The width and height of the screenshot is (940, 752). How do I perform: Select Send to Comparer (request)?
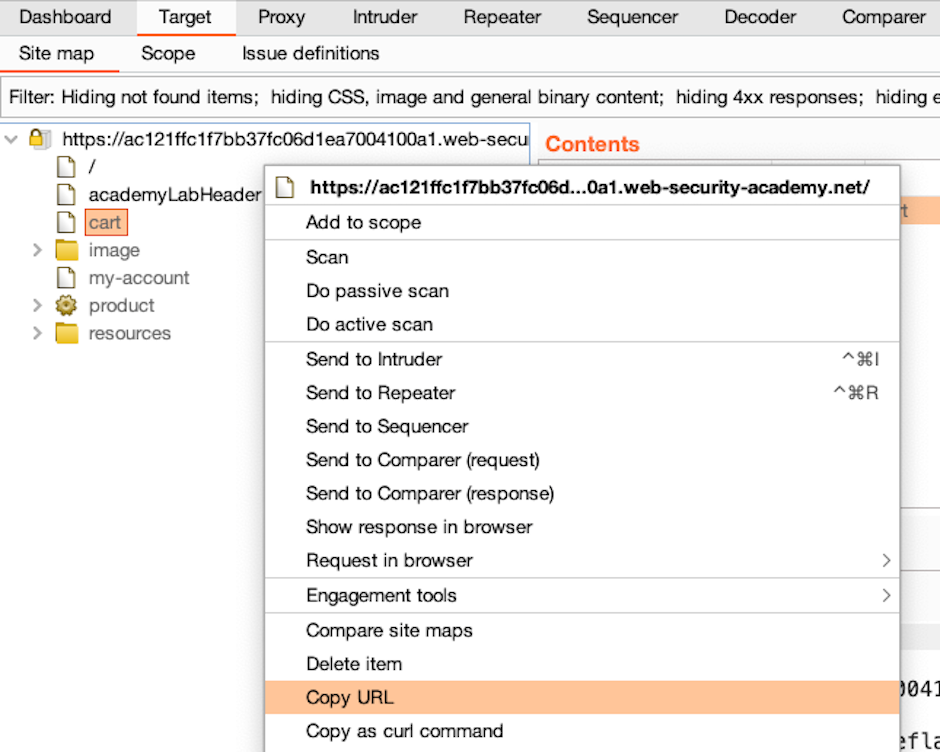coord(582,460)
